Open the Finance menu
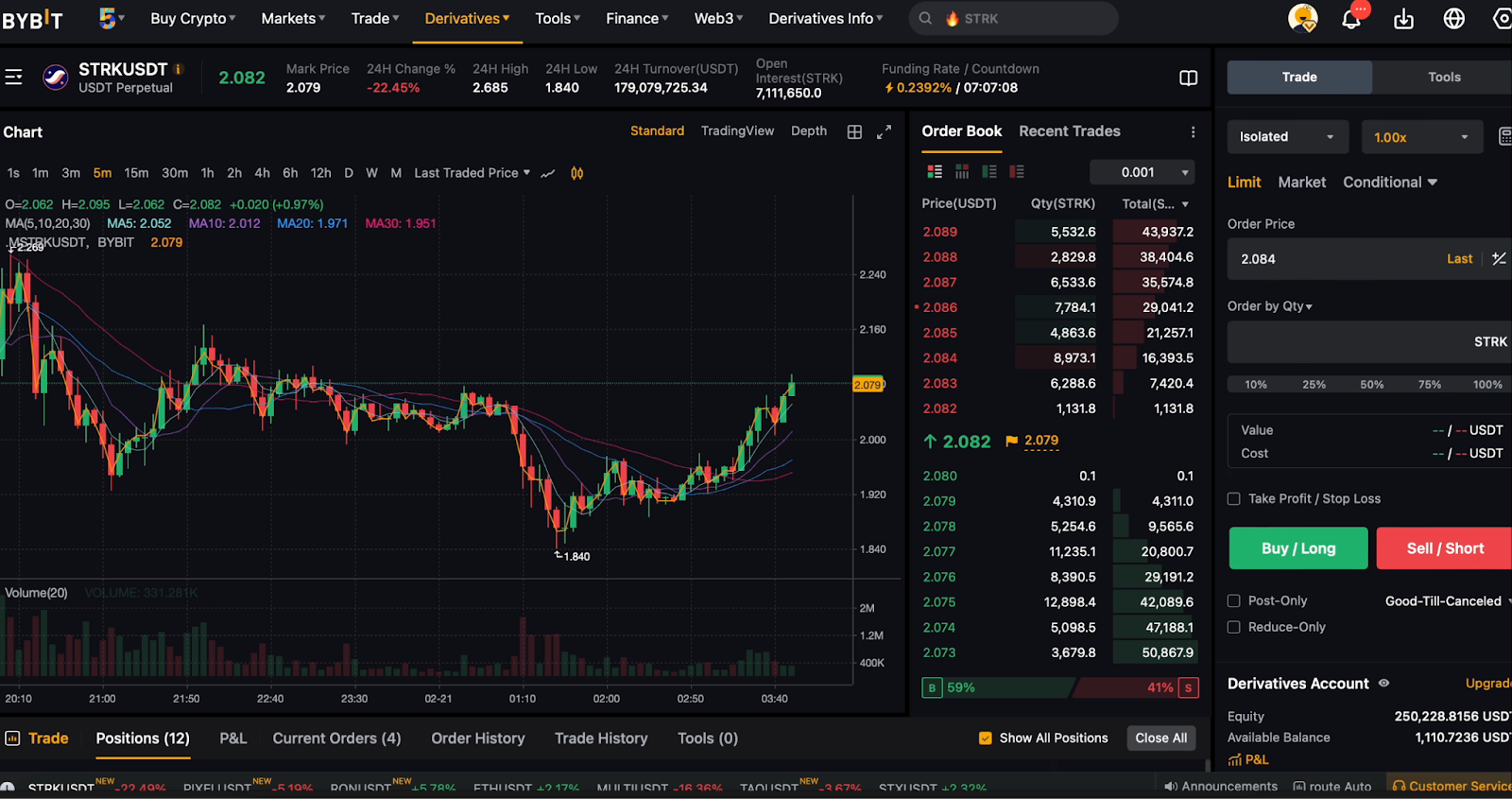The width and height of the screenshot is (1512, 799). [x=637, y=18]
